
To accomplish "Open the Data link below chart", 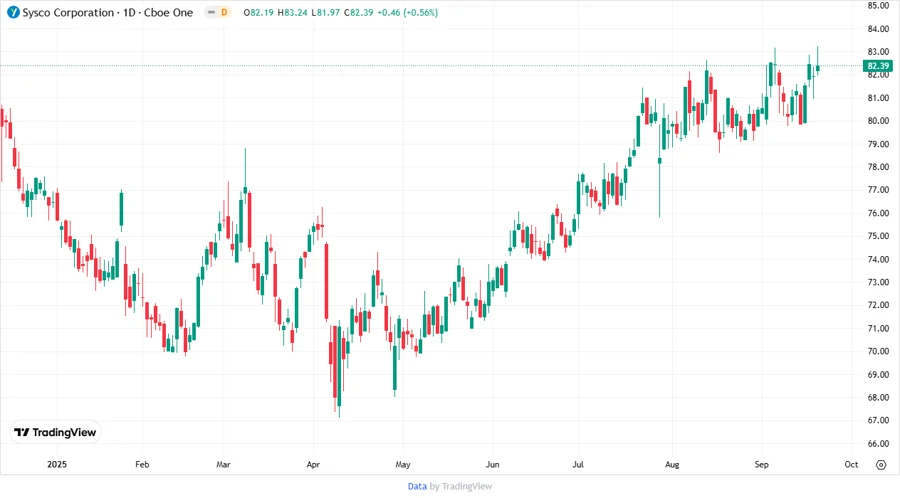I will (417, 486).
